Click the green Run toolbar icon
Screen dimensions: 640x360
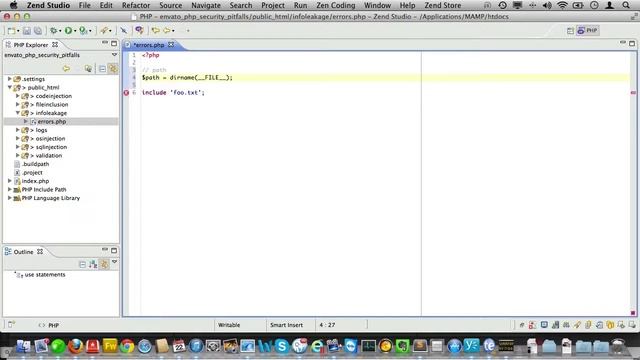click(x=68, y=31)
